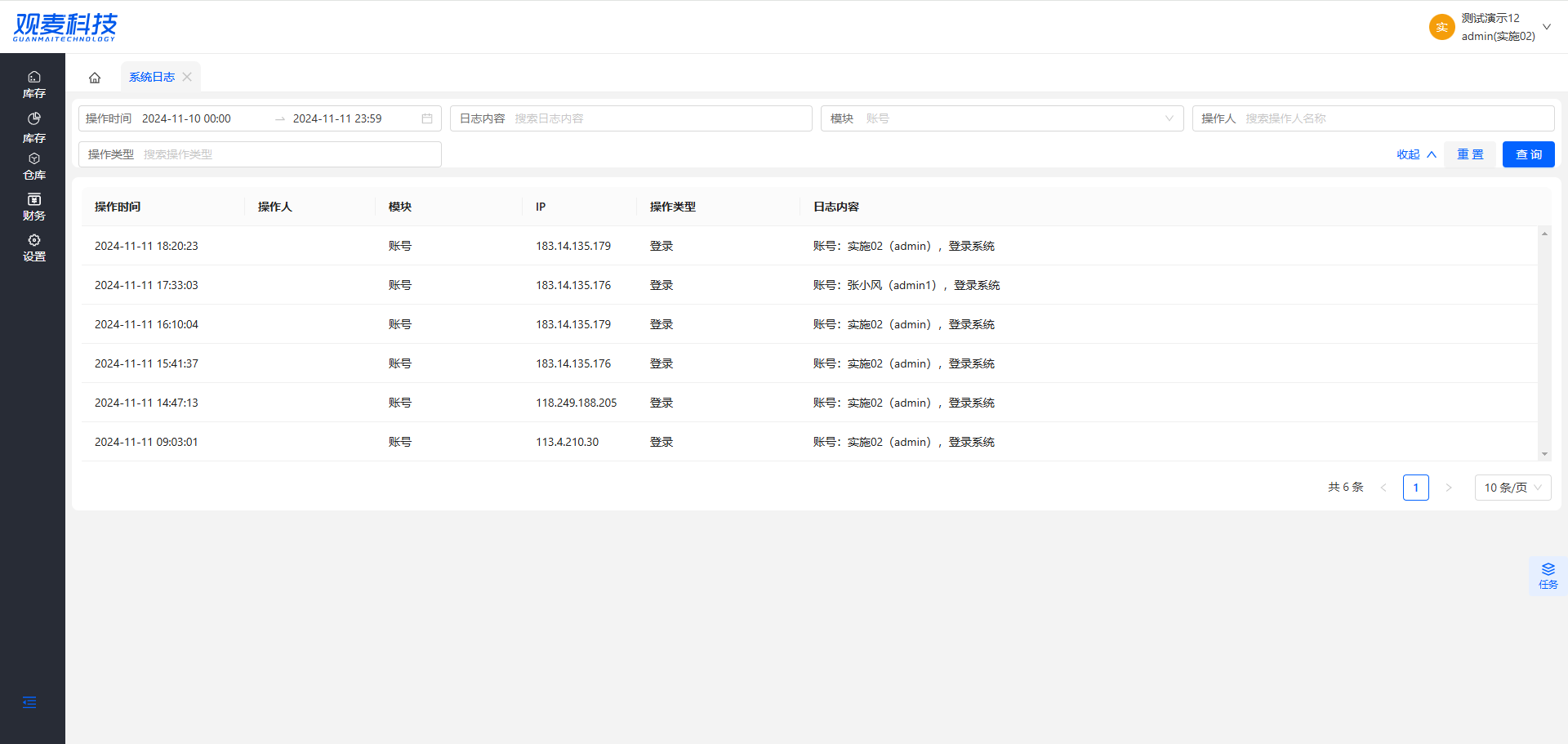
Task: Open the 库存 menu with pie chart icon
Action: [x=33, y=127]
